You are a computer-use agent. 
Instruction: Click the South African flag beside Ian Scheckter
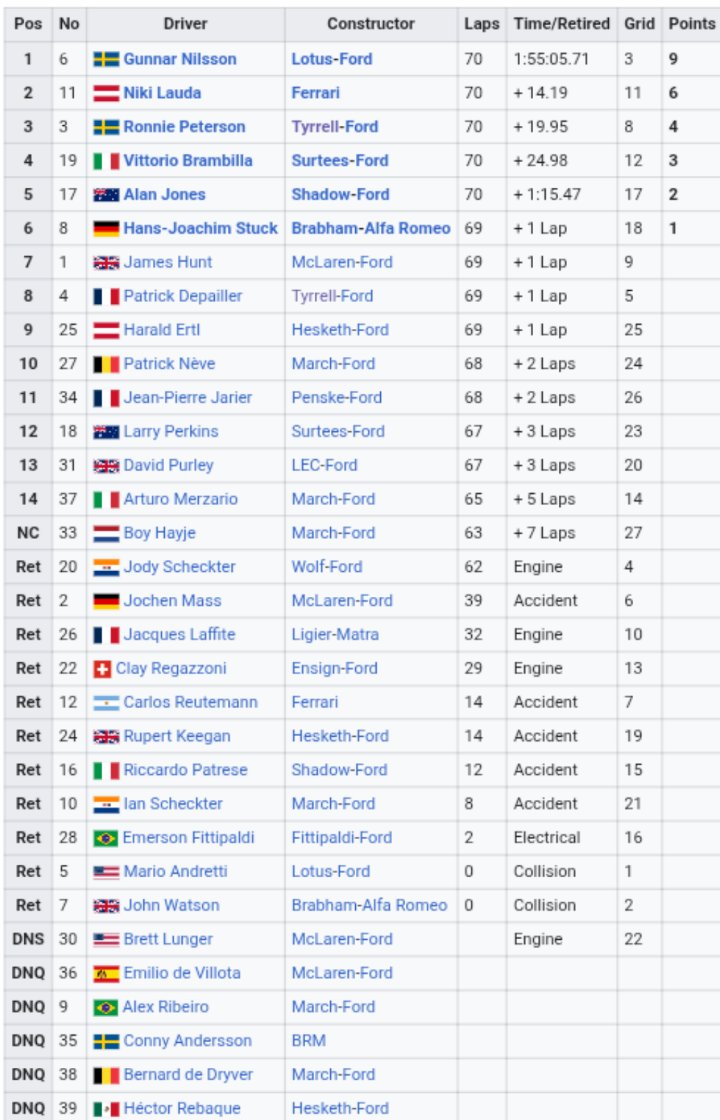point(106,804)
